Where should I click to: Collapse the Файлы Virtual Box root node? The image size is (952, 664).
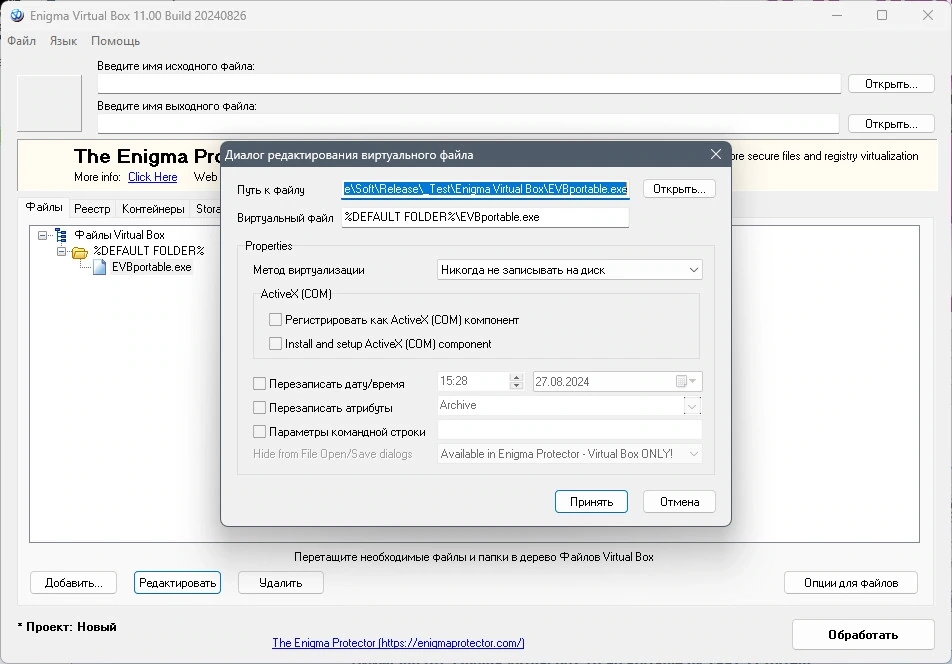tap(42, 235)
